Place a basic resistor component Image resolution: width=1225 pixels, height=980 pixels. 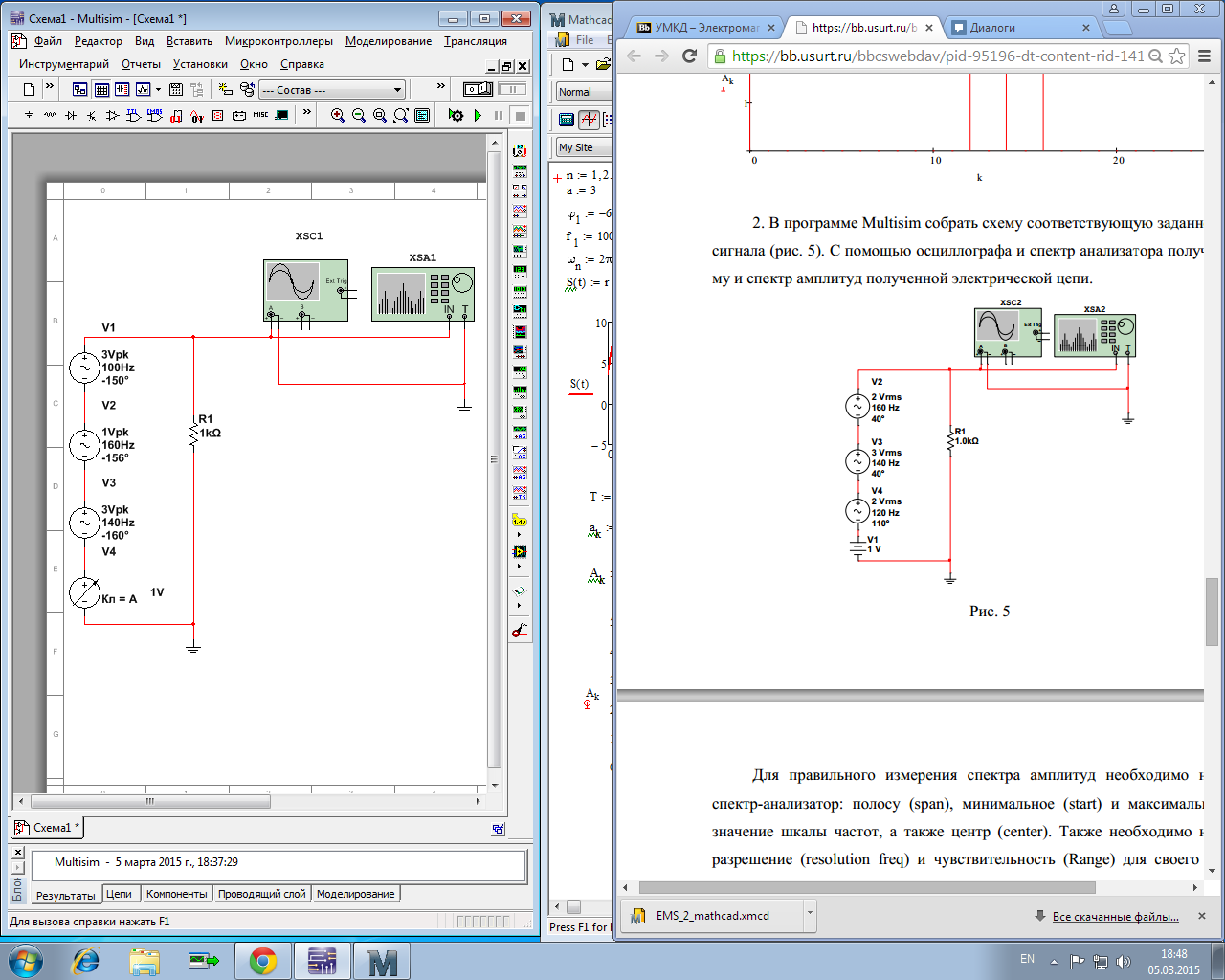(x=50, y=115)
